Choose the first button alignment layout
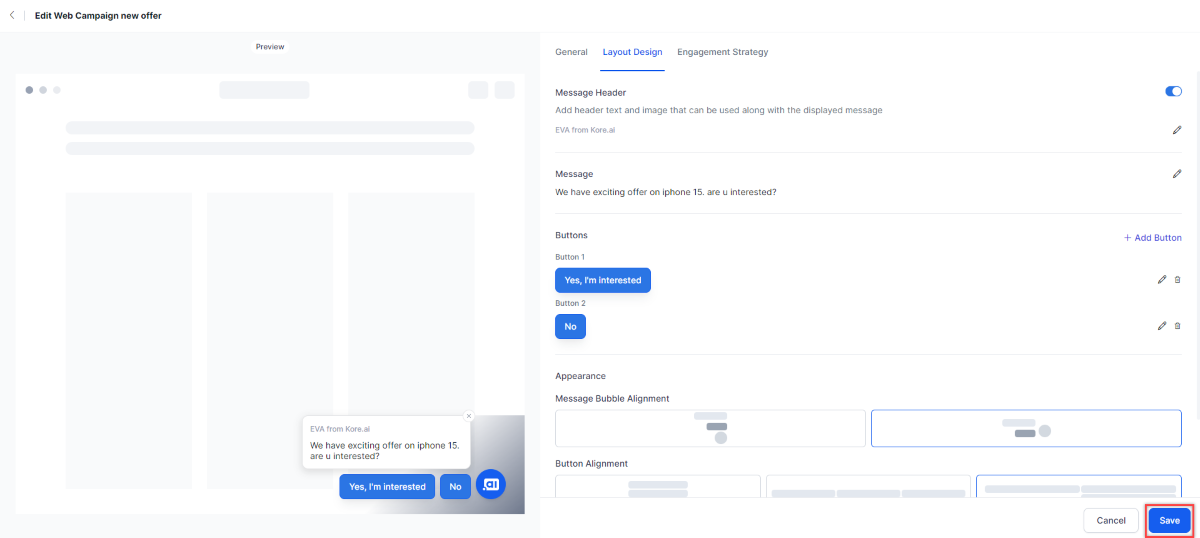The width and height of the screenshot is (1200, 538). pyautogui.click(x=657, y=487)
